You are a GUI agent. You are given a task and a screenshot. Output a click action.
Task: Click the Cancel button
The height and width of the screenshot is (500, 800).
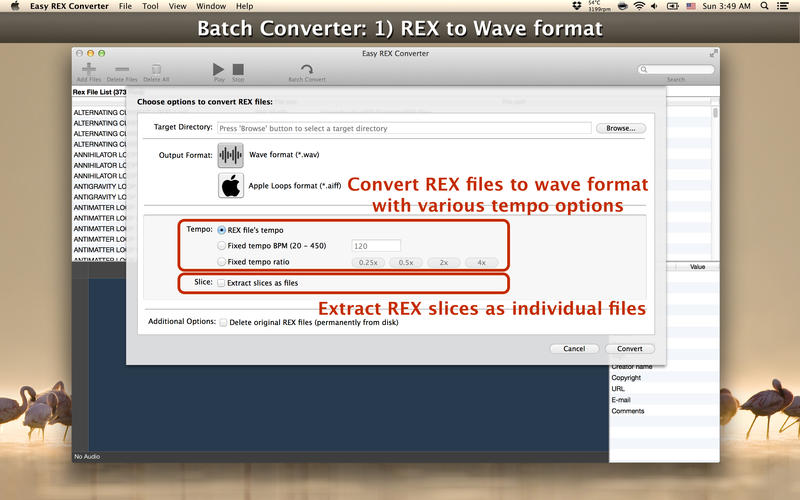tap(574, 348)
